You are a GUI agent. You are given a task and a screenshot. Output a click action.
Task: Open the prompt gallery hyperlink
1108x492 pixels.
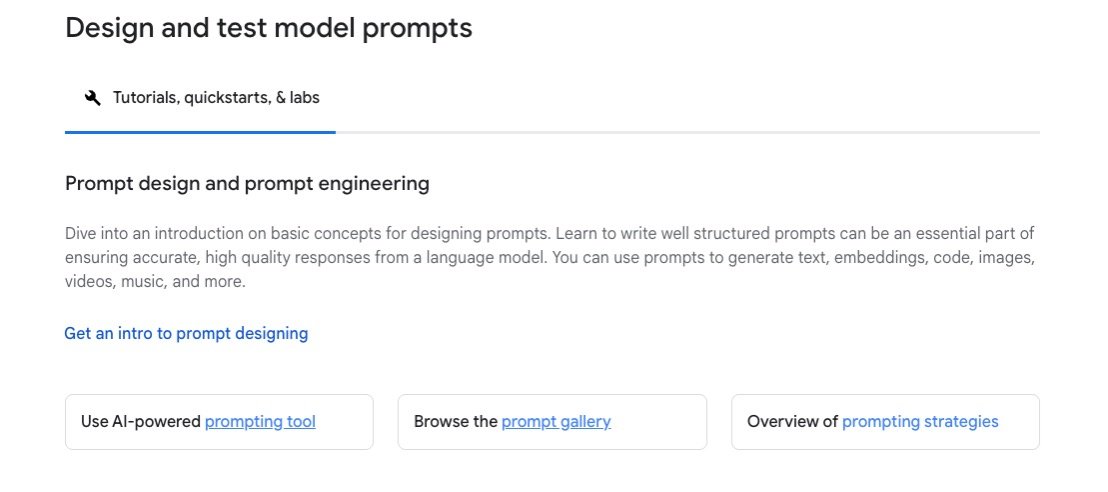click(556, 422)
